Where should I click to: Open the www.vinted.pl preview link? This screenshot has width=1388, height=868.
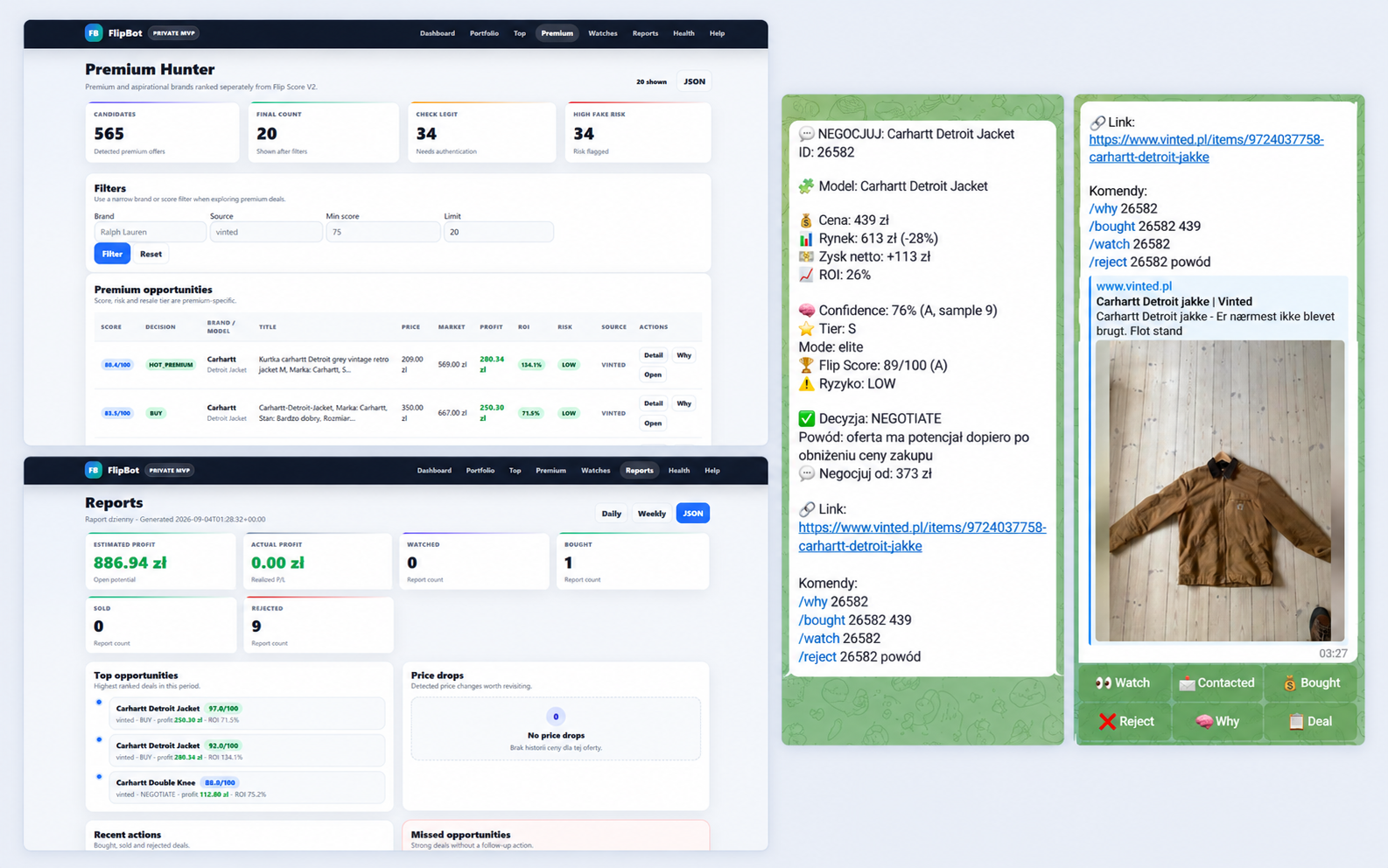pyautogui.click(x=1133, y=286)
